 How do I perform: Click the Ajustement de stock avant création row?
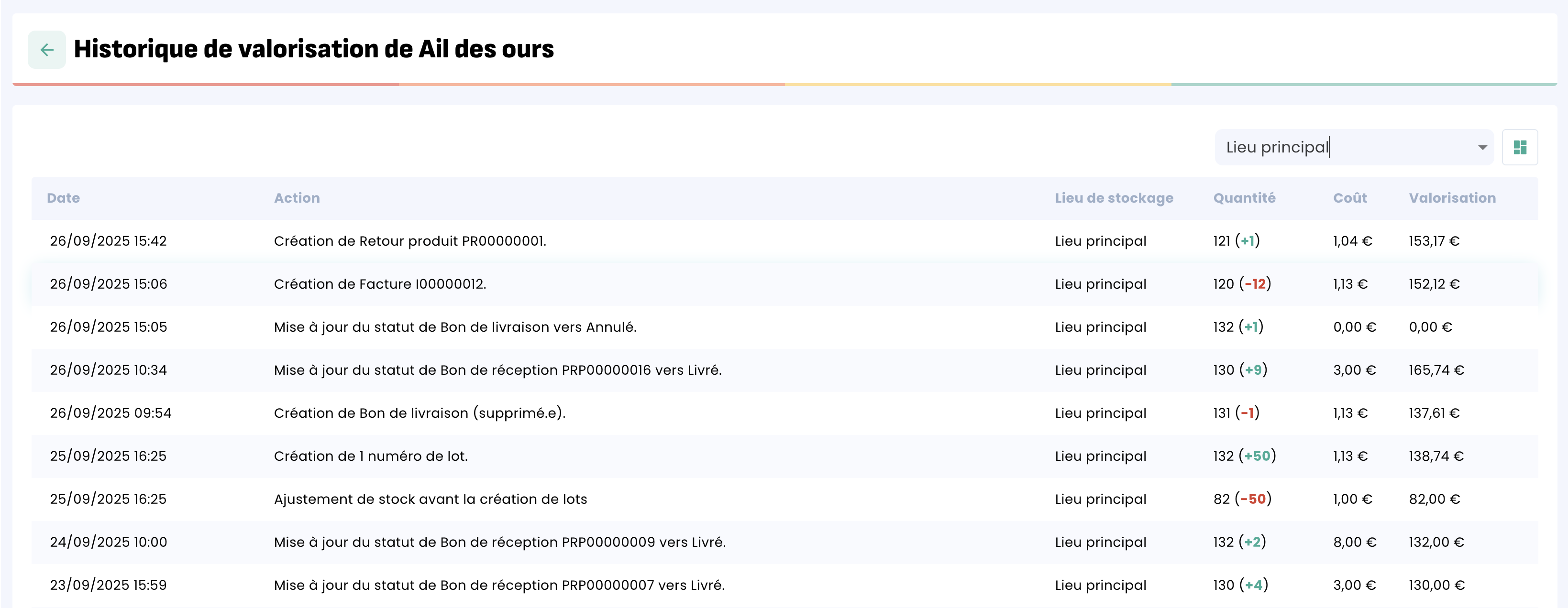pyautogui.click(x=431, y=499)
